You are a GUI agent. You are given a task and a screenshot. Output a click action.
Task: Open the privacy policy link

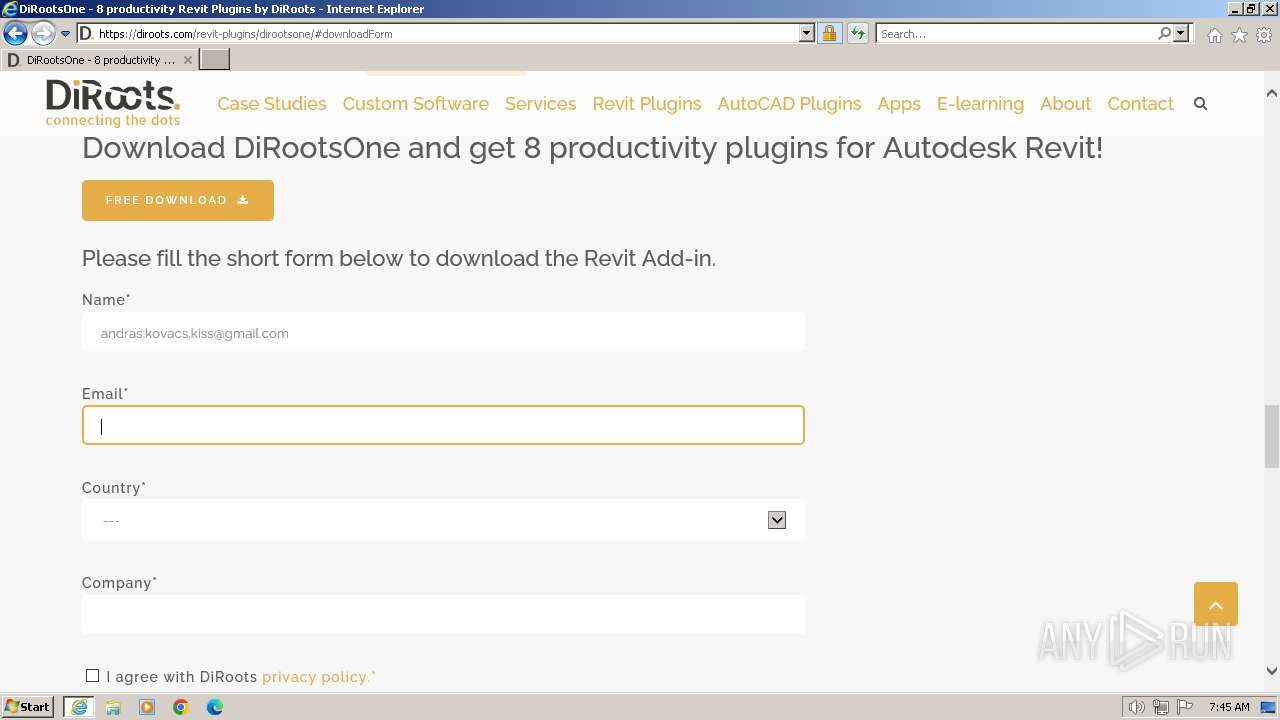[x=316, y=677]
